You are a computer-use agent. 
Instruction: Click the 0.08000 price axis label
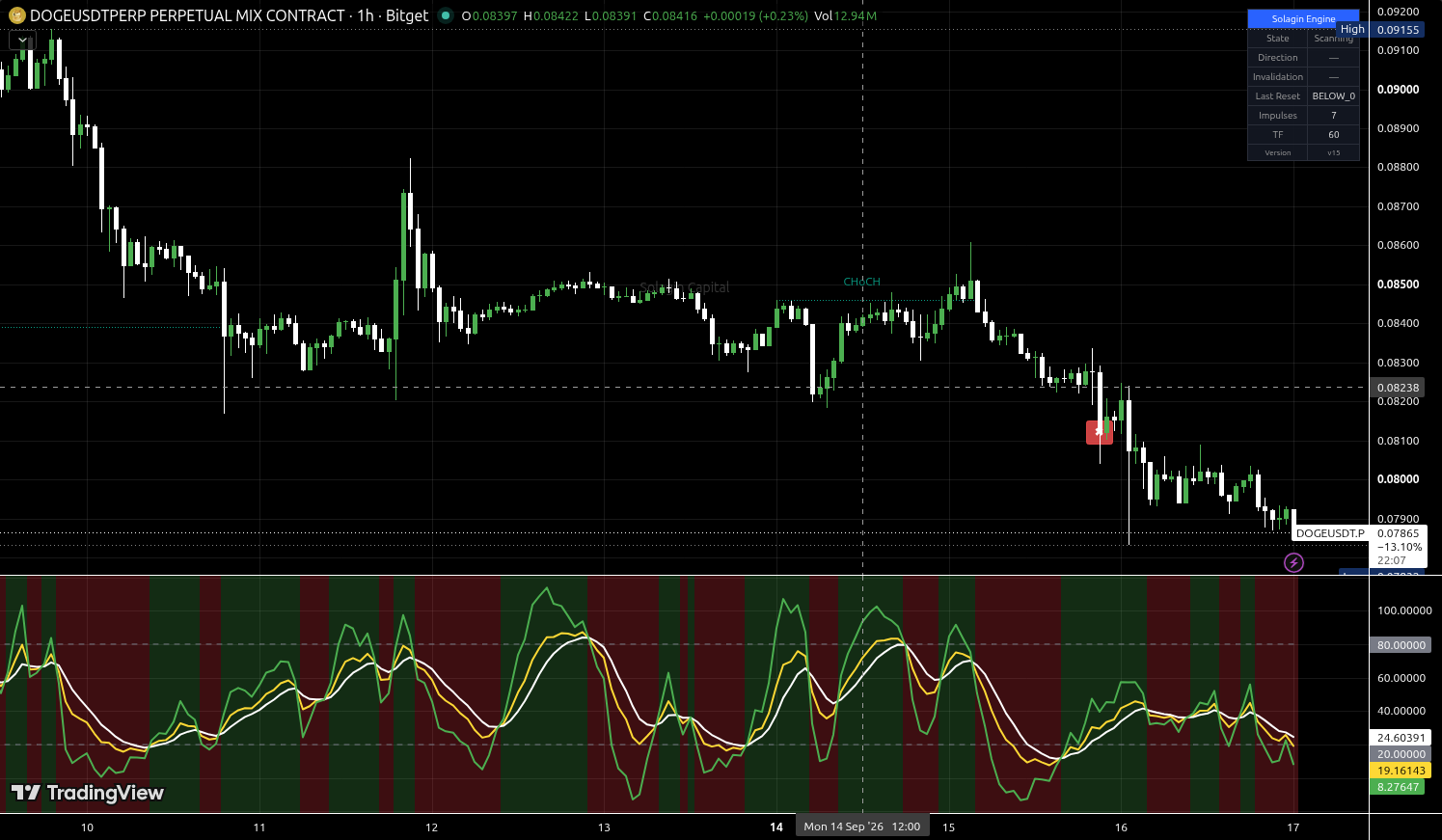click(1398, 479)
